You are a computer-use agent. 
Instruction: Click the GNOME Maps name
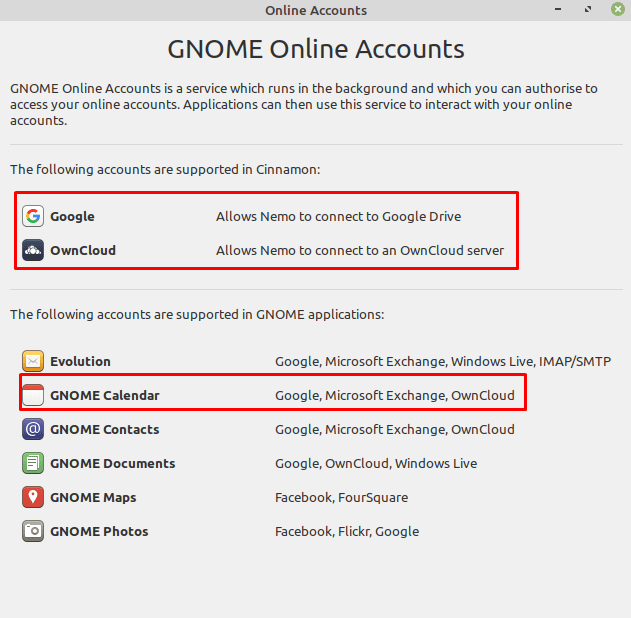(93, 497)
